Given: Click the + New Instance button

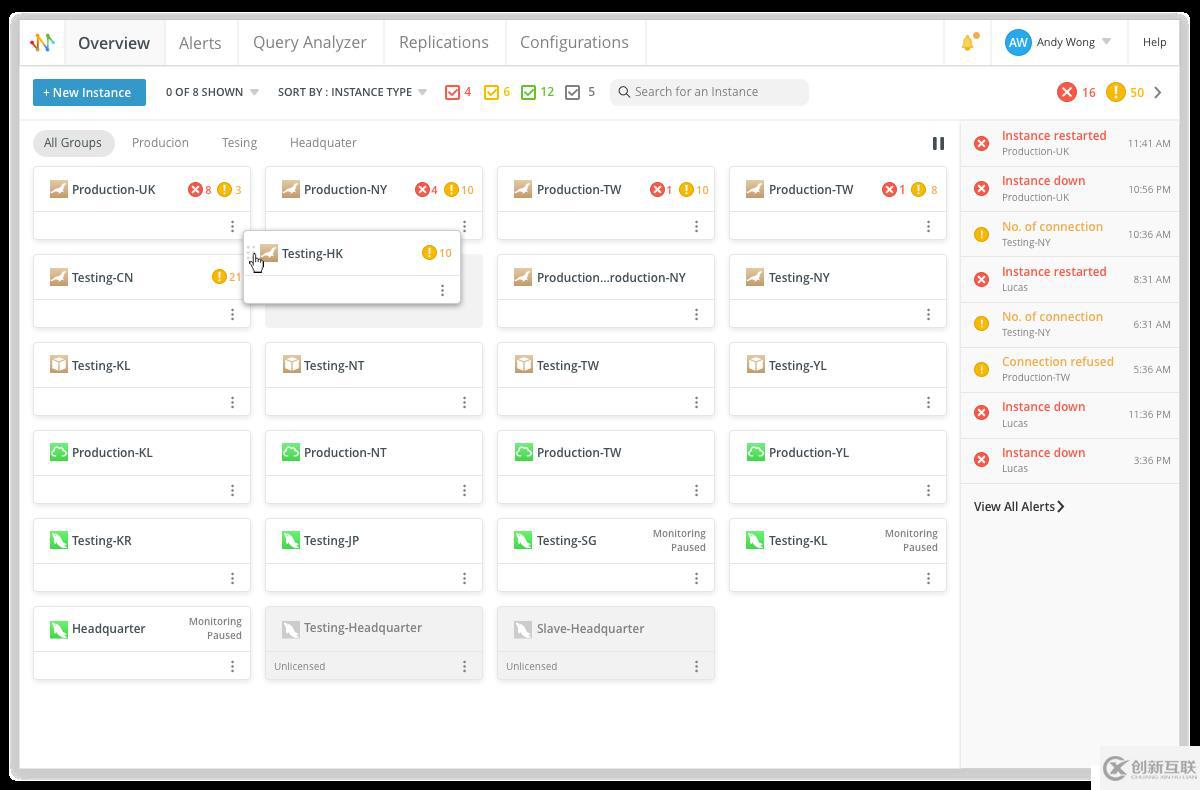Looking at the screenshot, I should coord(89,92).
